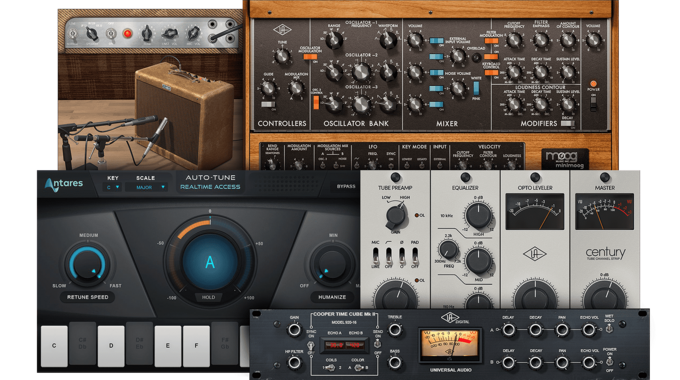Click channel A Delay knob

508,330
